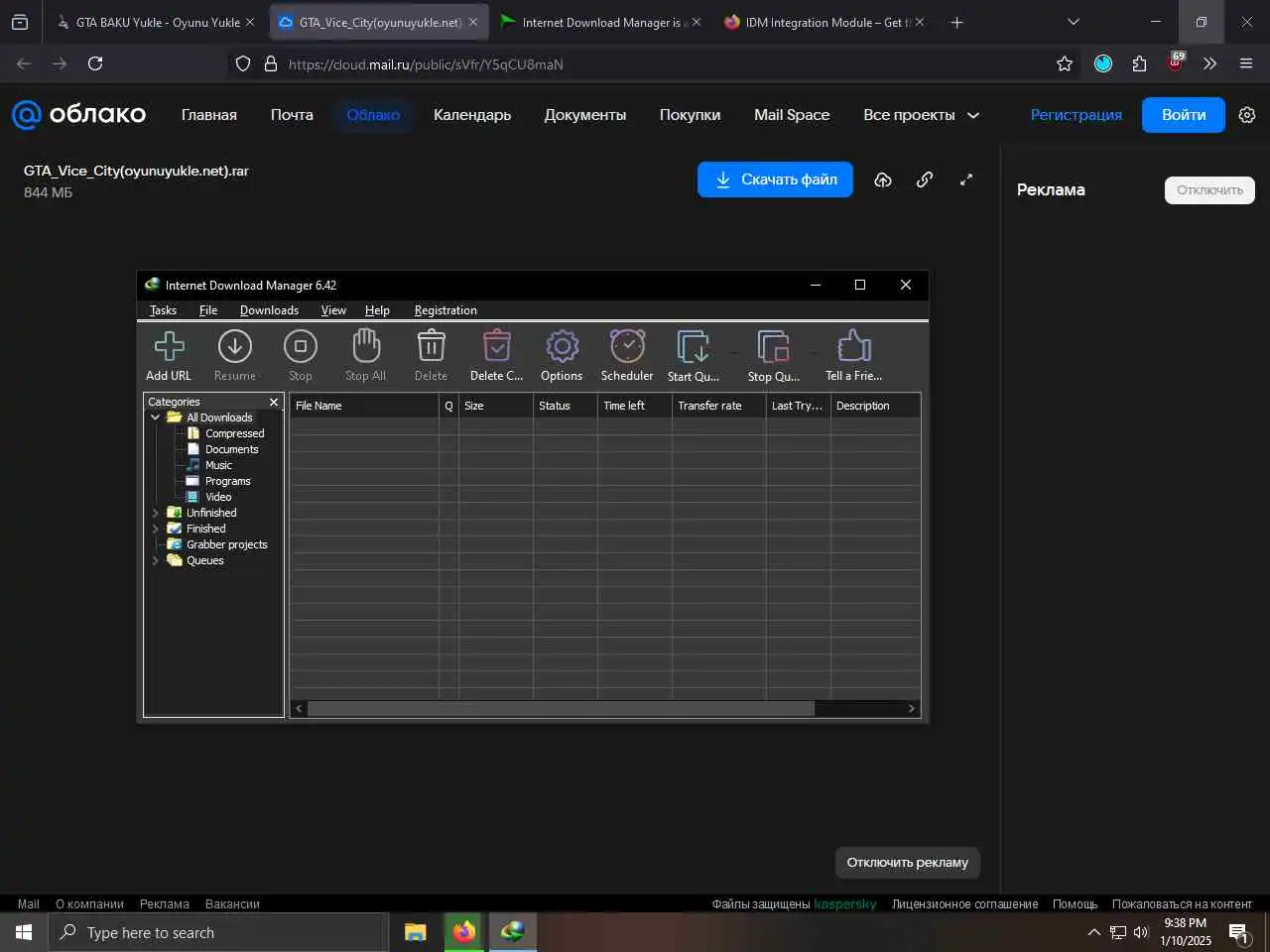Screen dimensions: 1270x952
Task: Open Firefox application hamburger menu
Action: tap(1246, 63)
